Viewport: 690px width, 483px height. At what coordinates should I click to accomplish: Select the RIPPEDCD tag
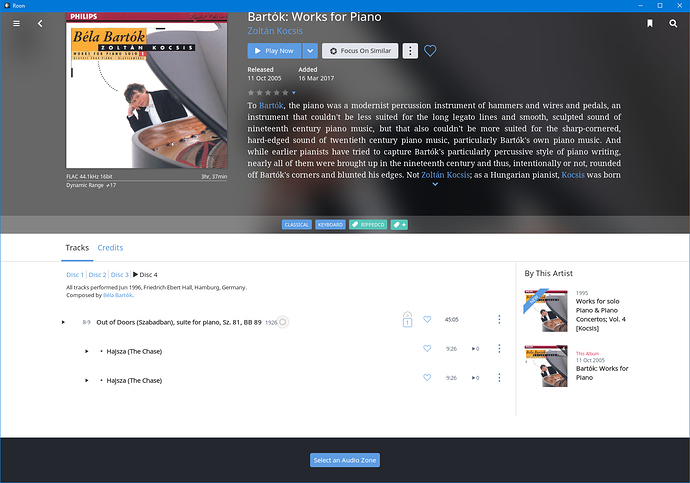pyautogui.click(x=368, y=225)
